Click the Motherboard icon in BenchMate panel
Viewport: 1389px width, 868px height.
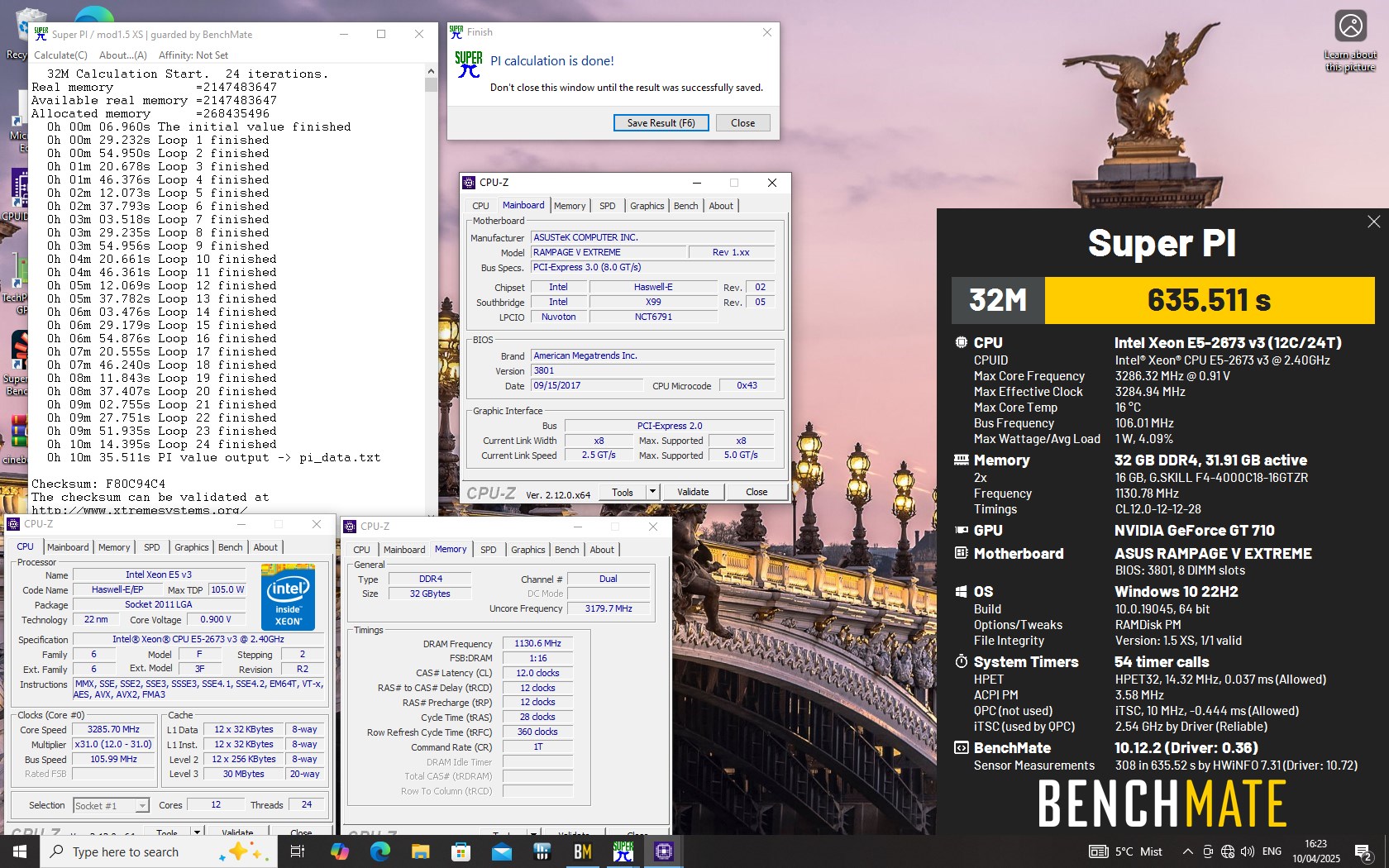(x=962, y=553)
